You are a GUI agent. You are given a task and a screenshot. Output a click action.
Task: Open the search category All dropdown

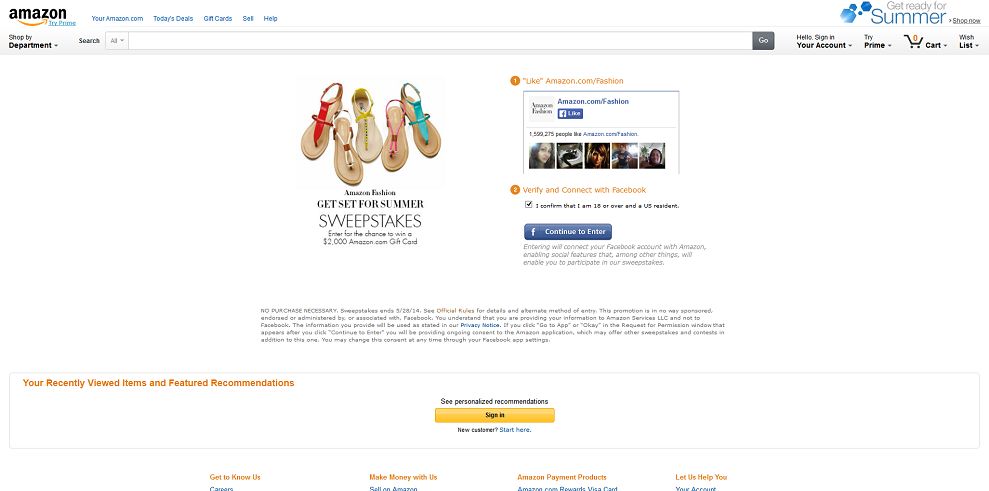[x=117, y=41]
